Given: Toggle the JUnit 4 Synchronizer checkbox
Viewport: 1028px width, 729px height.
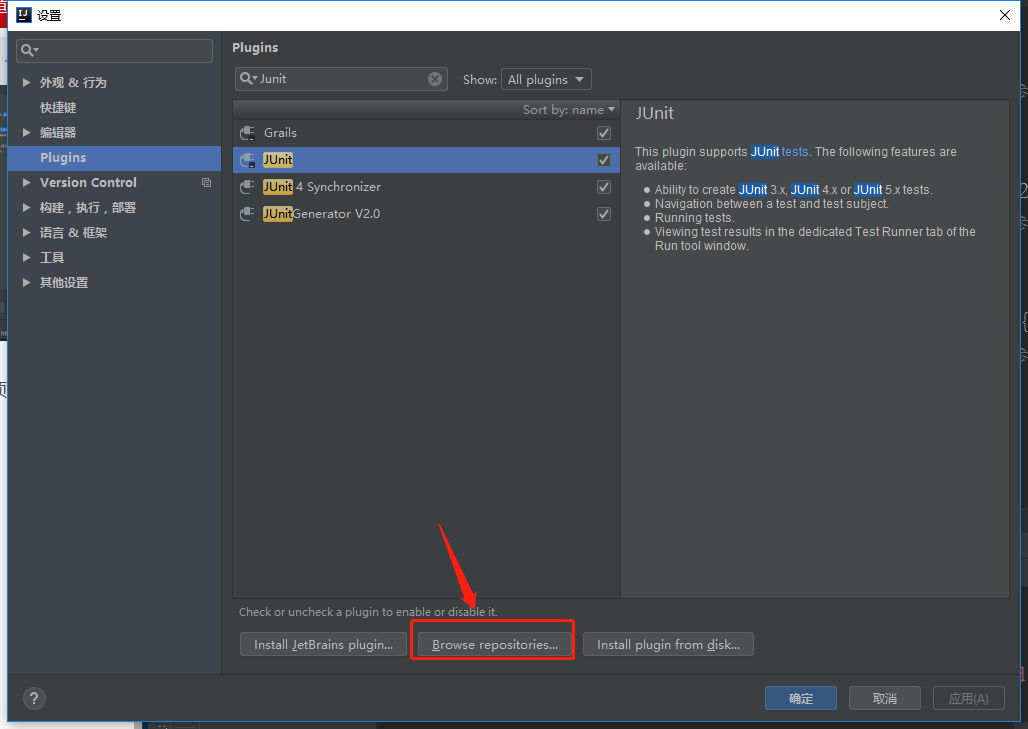Looking at the screenshot, I should pyautogui.click(x=604, y=187).
